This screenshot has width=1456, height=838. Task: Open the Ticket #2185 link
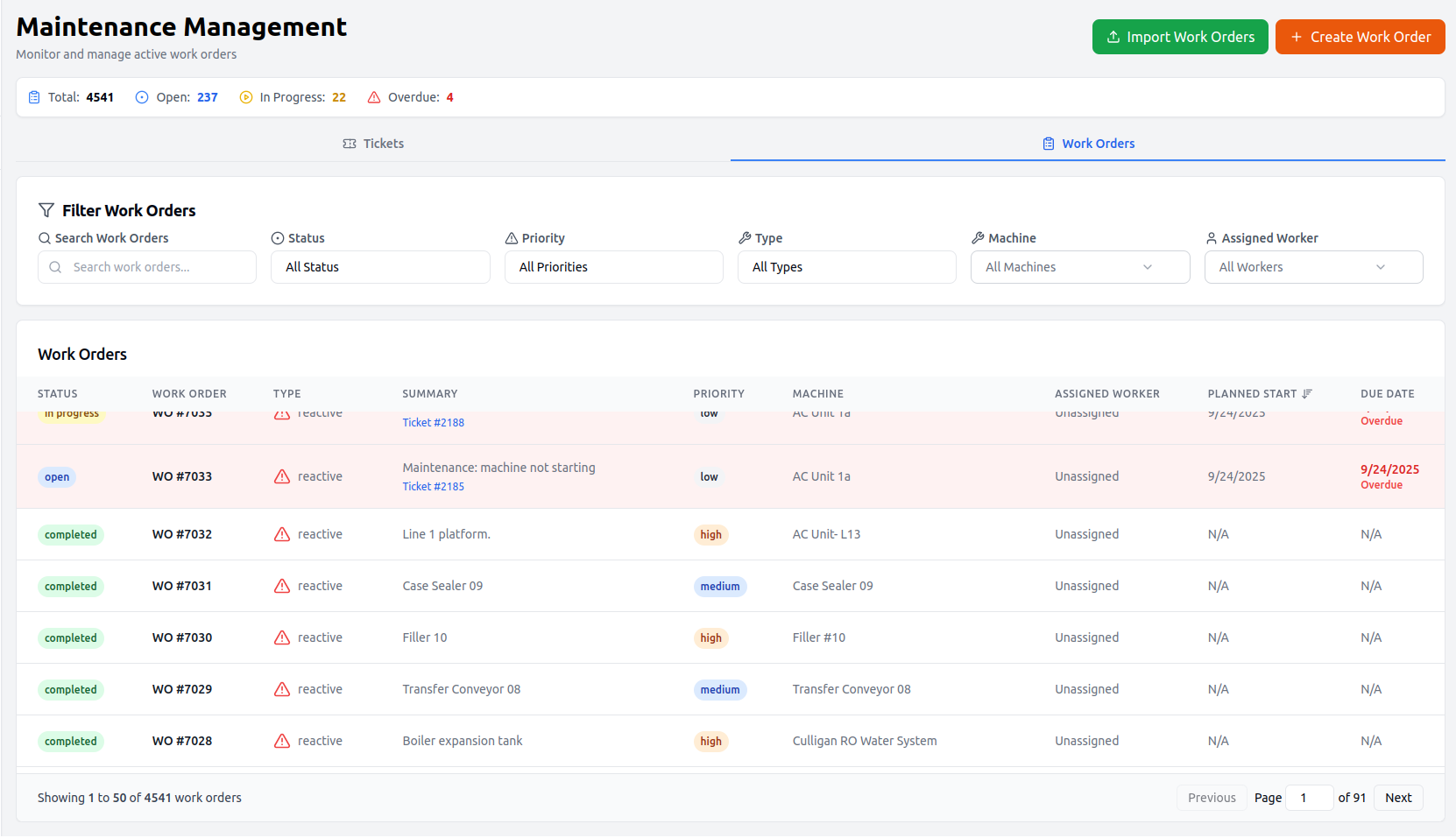[x=433, y=486]
